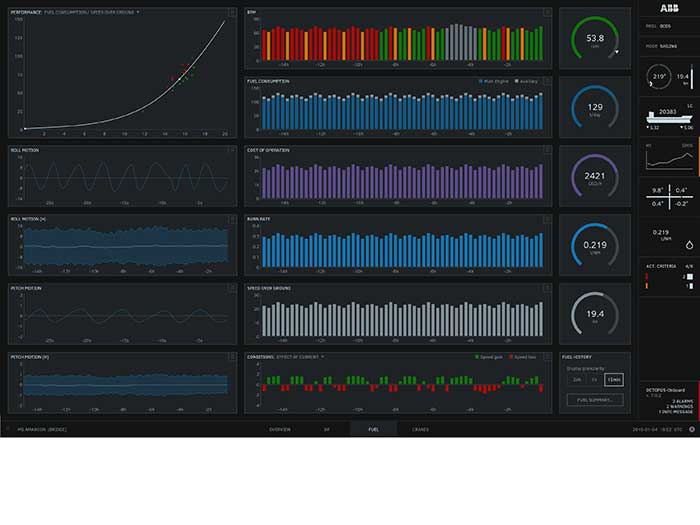Expand the Performance panel corner icon
700x525 pixels.
tap(232, 12)
